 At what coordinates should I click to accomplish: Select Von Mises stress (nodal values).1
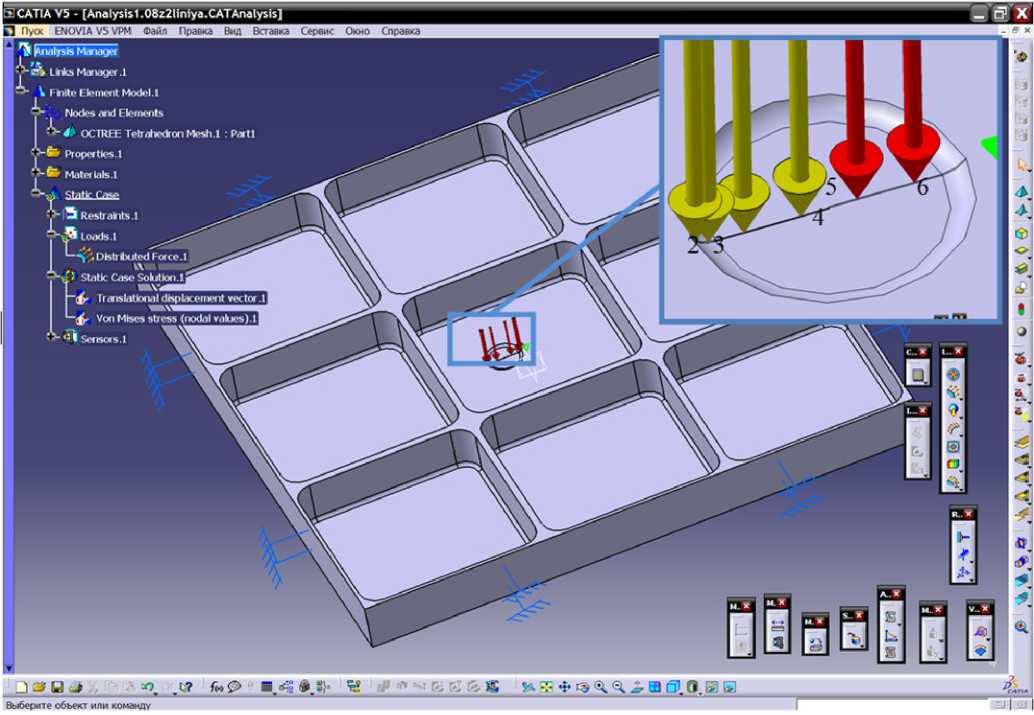tap(176, 319)
